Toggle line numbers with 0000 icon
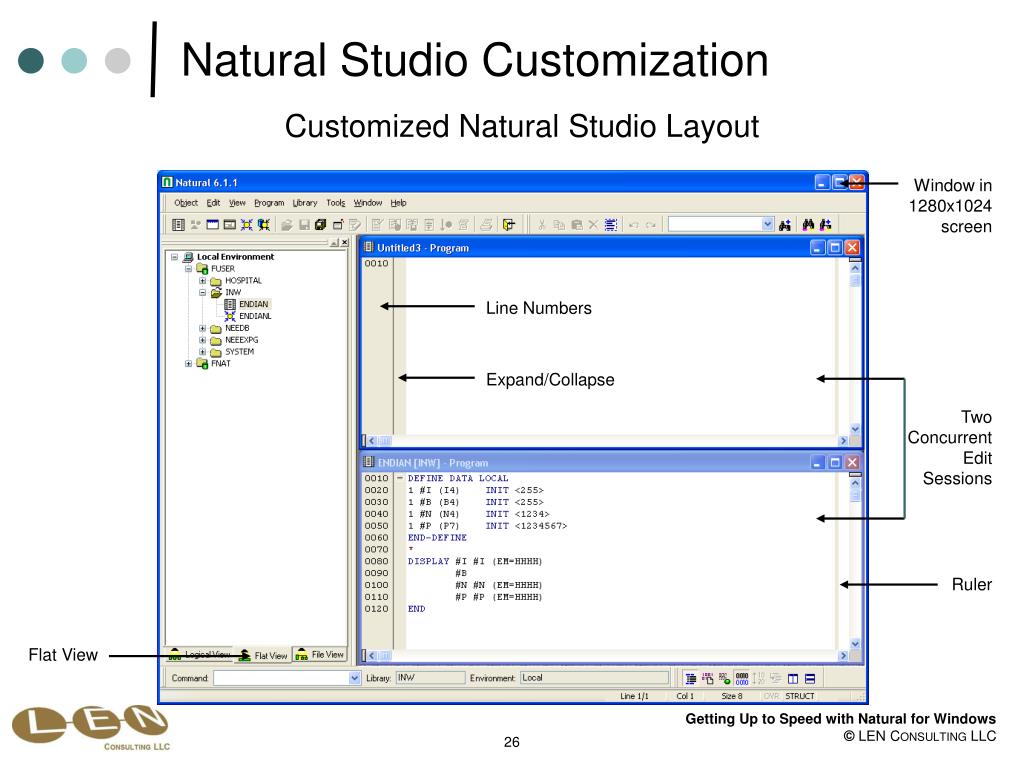 tap(742, 679)
